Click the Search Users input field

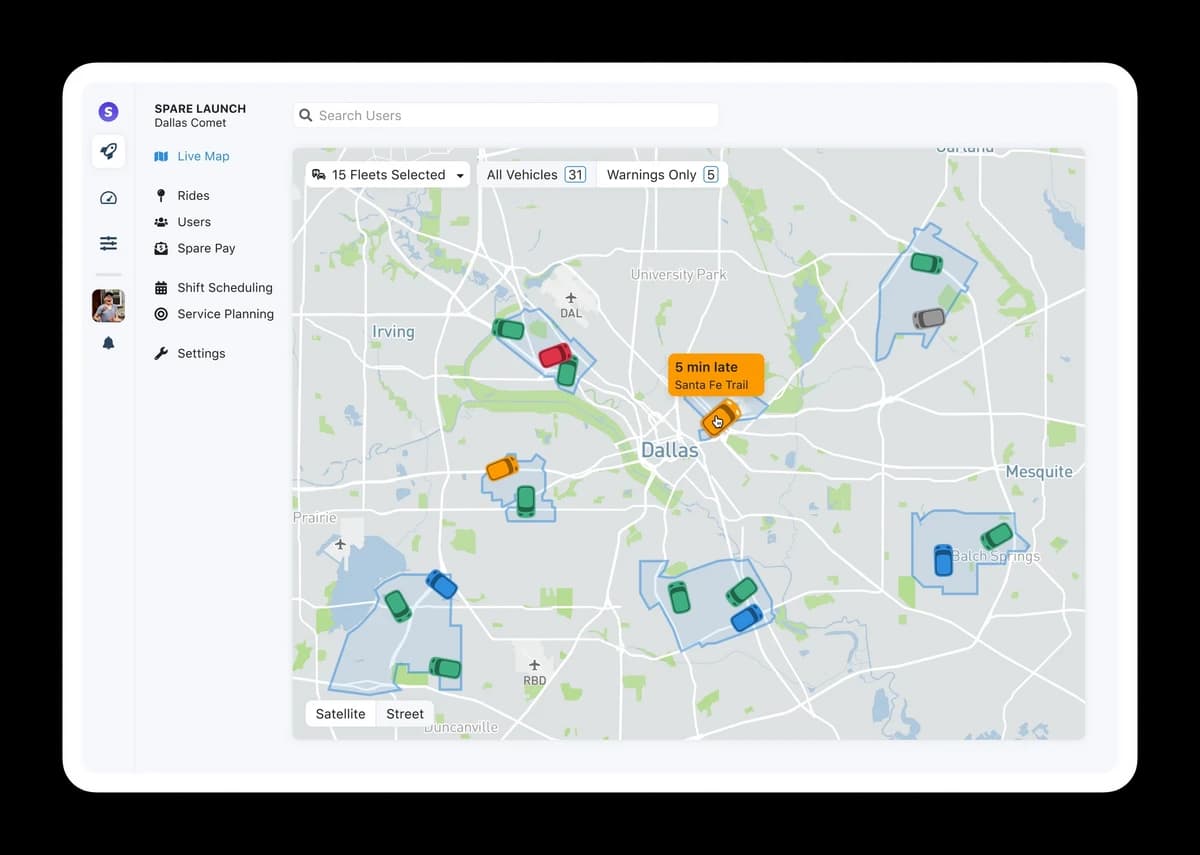click(506, 116)
